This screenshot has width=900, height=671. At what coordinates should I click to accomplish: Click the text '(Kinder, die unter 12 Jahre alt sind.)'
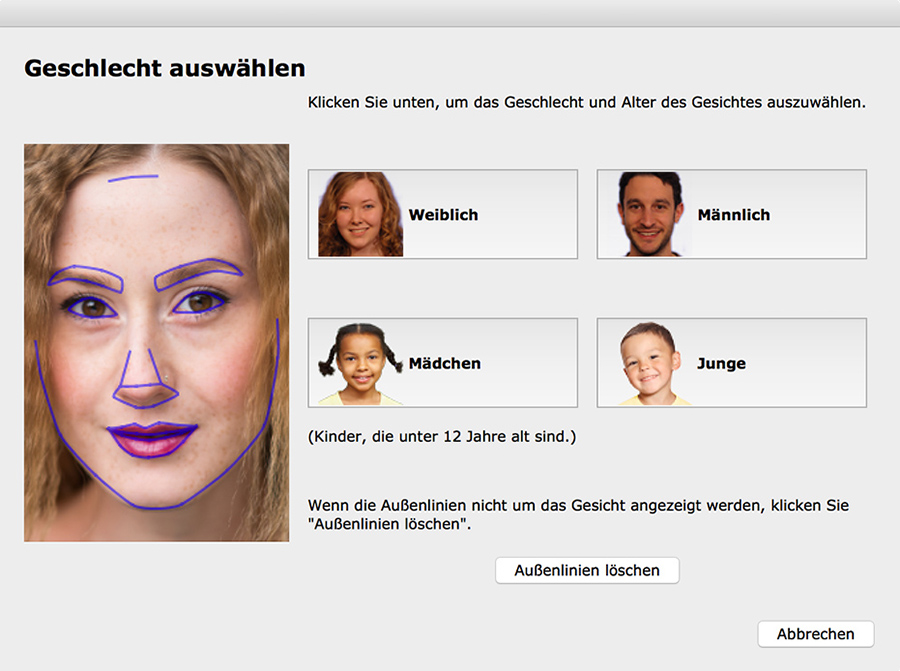[442, 437]
